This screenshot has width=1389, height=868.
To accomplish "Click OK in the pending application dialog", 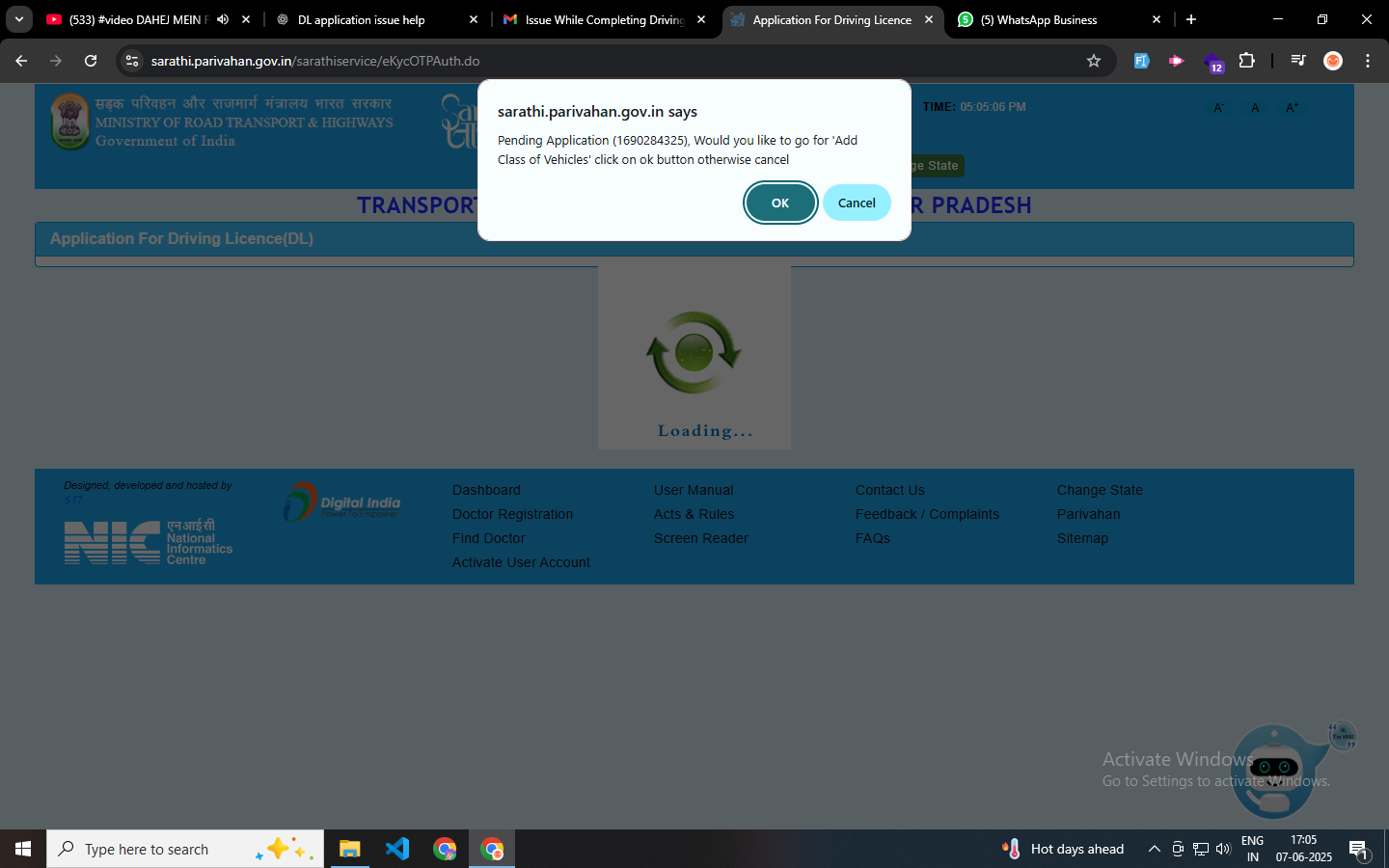I will tap(779, 203).
